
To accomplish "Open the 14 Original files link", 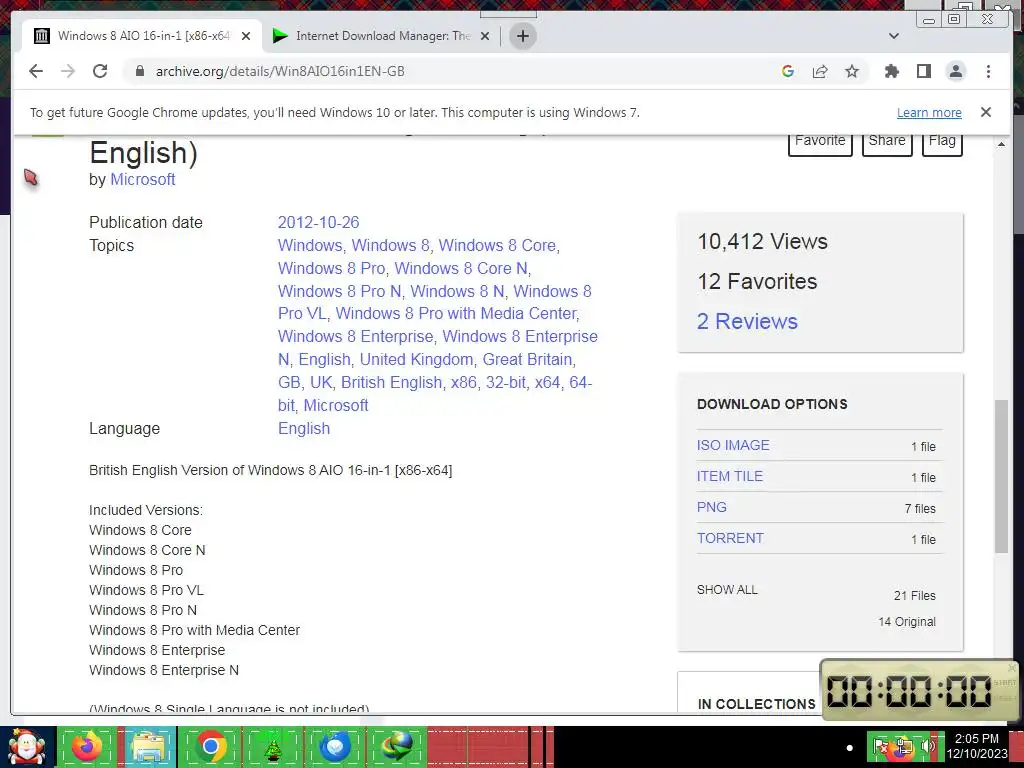I will (906, 622).
